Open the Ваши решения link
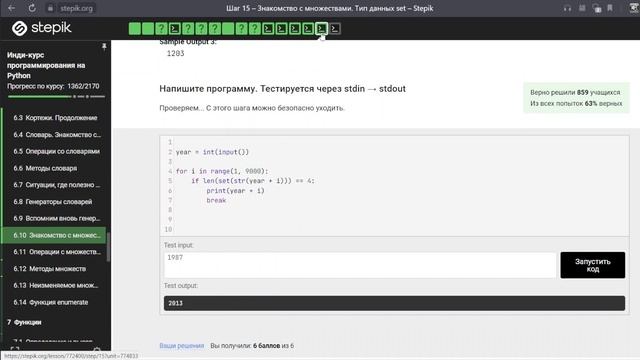This screenshot has width=640, height=360. point(182,345)
